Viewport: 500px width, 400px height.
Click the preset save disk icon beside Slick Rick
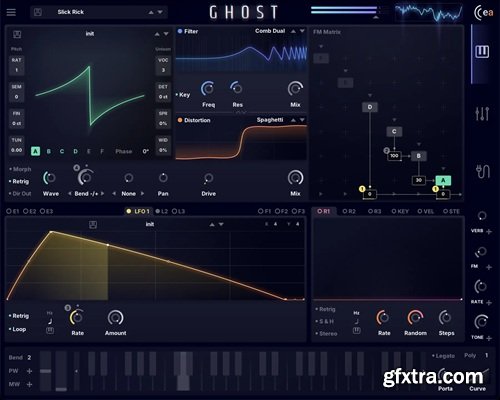(x=38, y=12)
